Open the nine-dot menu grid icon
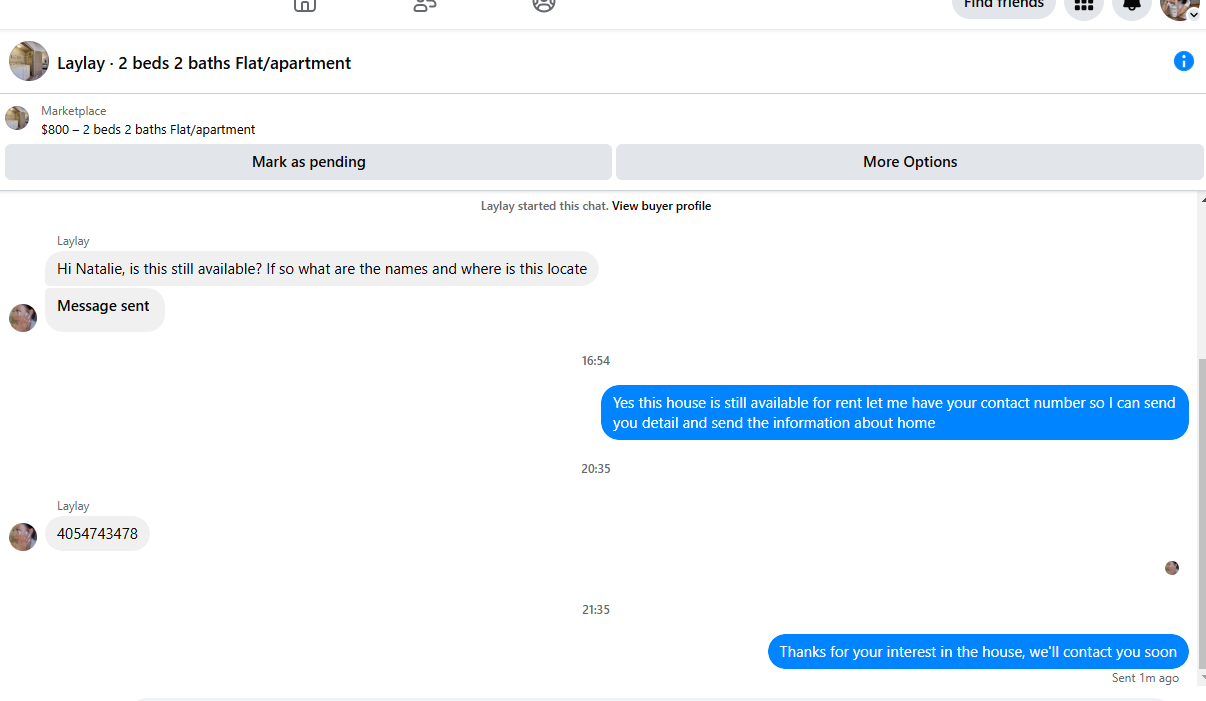Image resolution: width=1206 pixels, height=701 pixels. pos(1084,5)
